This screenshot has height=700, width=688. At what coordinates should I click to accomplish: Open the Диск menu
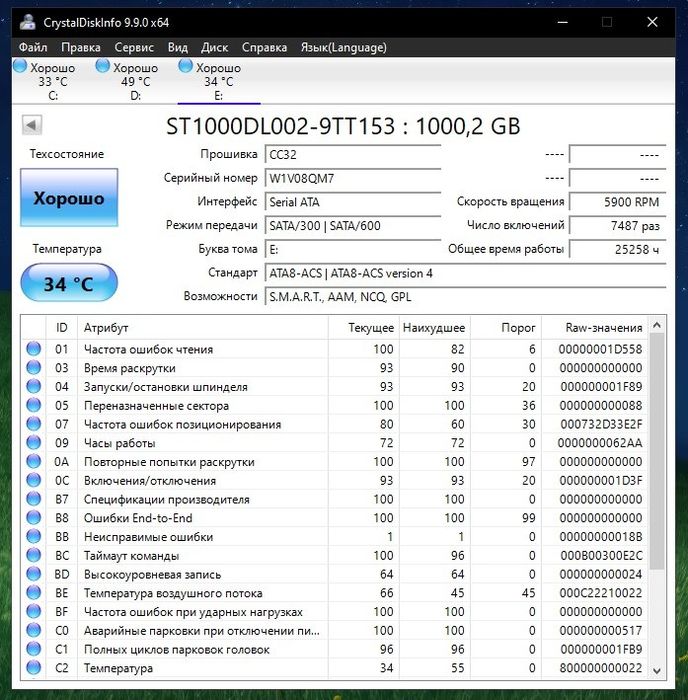coord(214,47)
